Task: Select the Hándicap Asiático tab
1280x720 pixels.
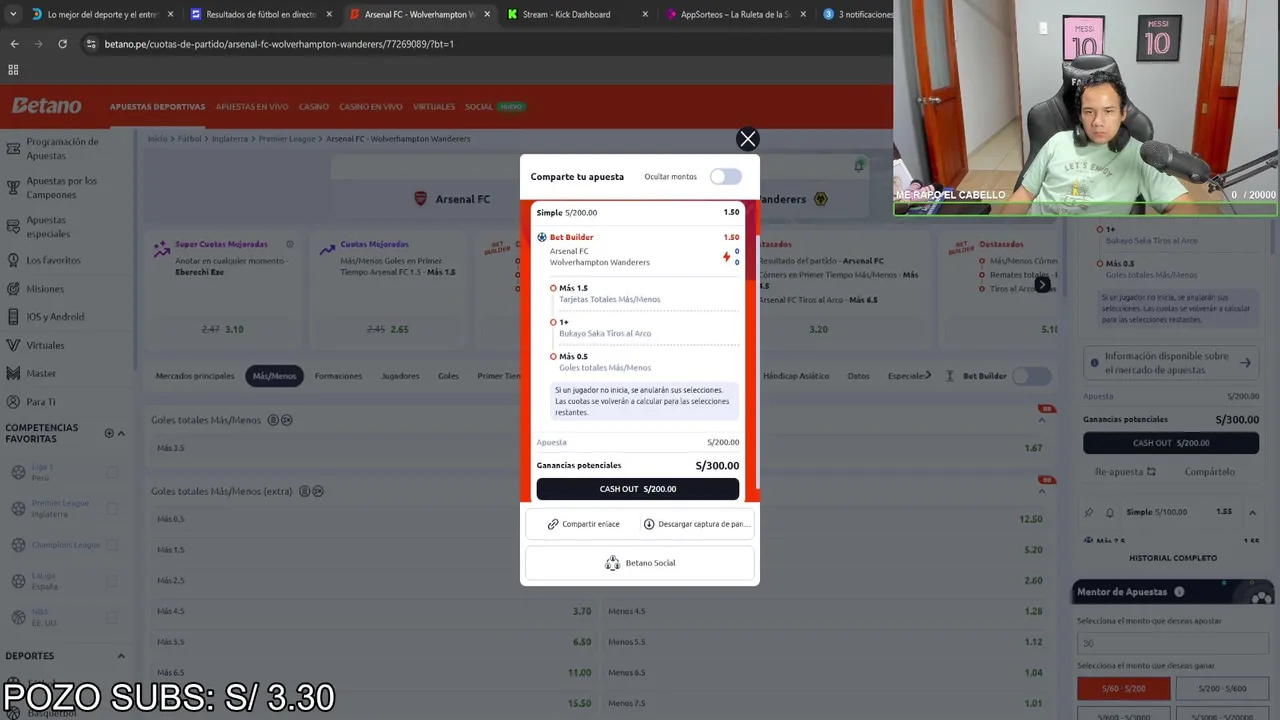Action: tap(796, 376)
